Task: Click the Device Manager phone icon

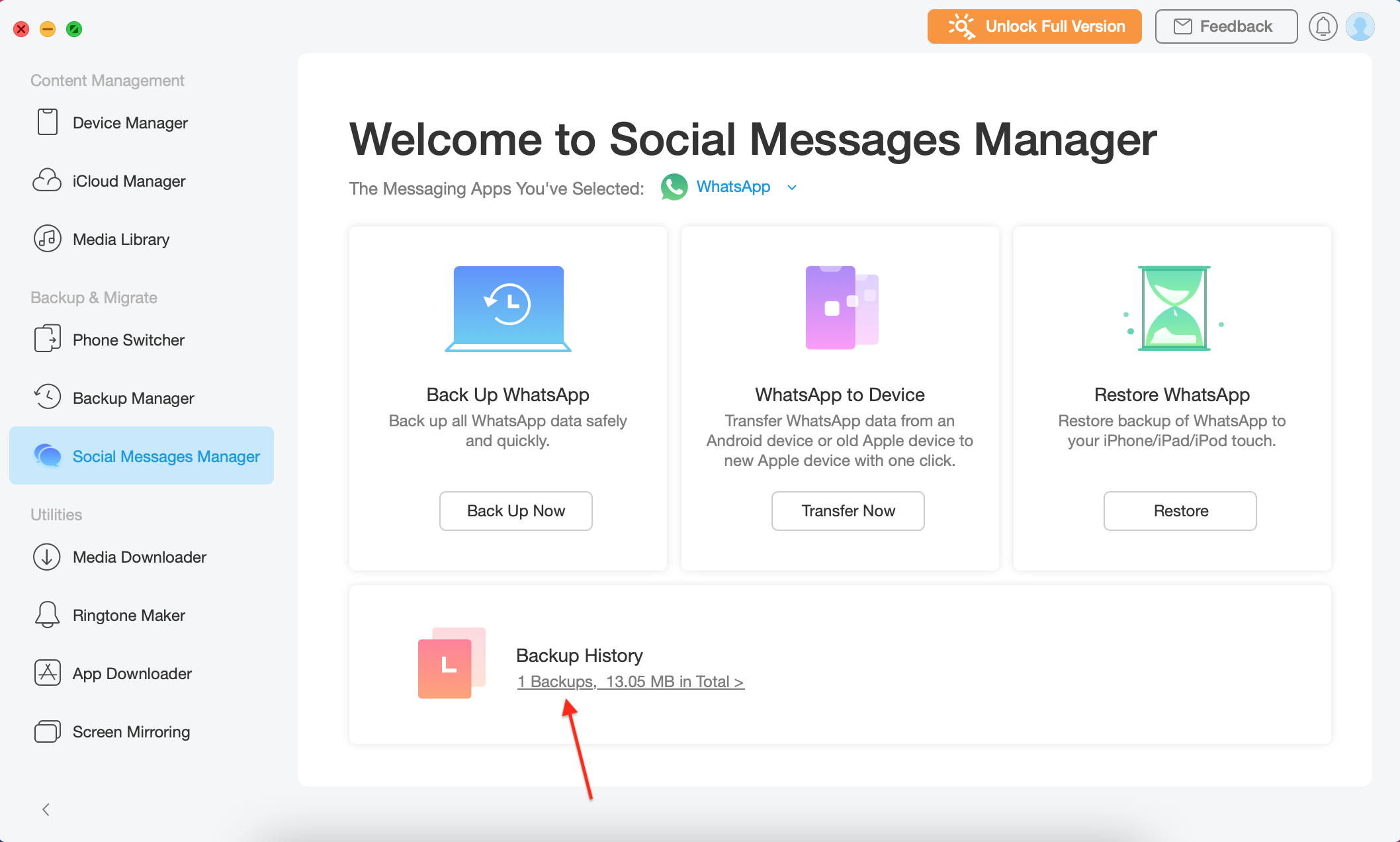Action: coord(47,122)
